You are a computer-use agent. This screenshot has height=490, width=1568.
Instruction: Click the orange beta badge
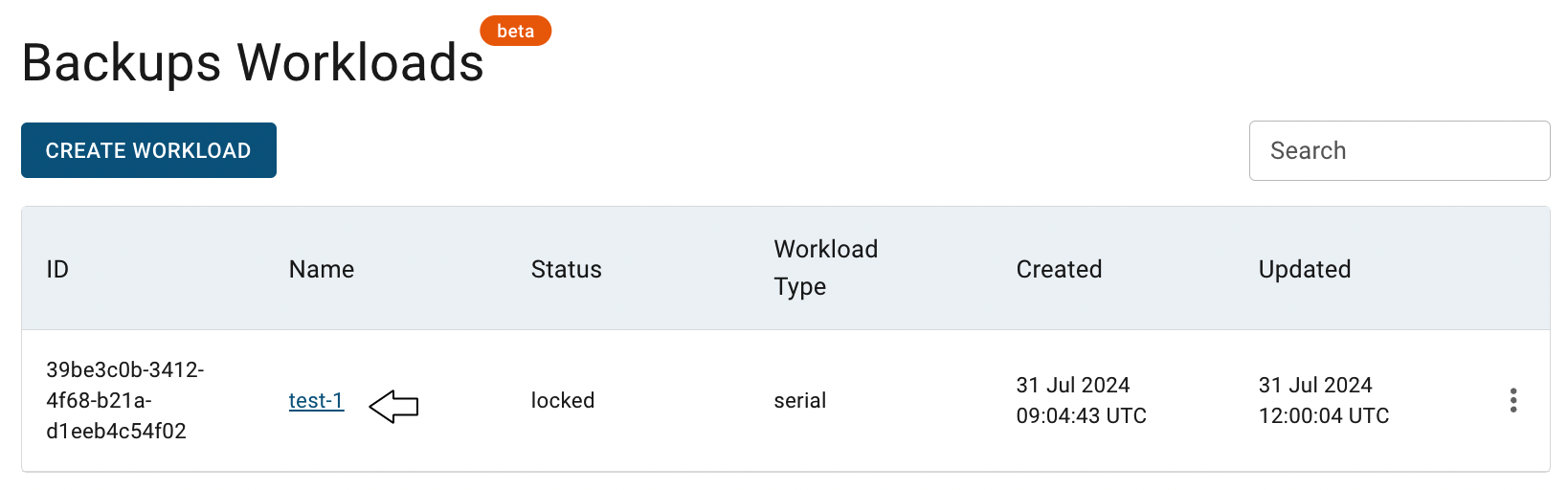coord(516,31)
